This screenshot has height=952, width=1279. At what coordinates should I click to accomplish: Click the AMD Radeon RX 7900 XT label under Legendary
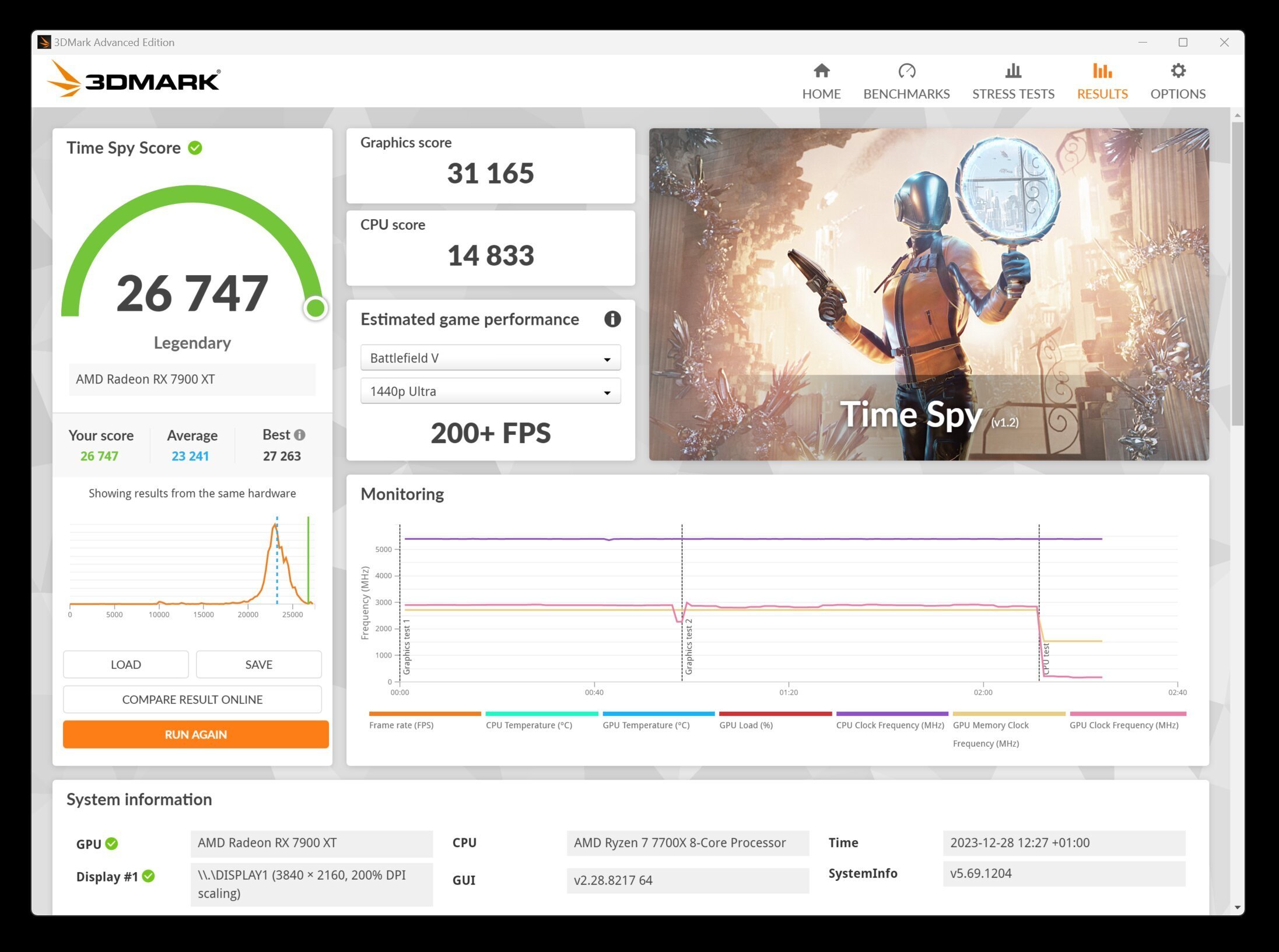192,380
